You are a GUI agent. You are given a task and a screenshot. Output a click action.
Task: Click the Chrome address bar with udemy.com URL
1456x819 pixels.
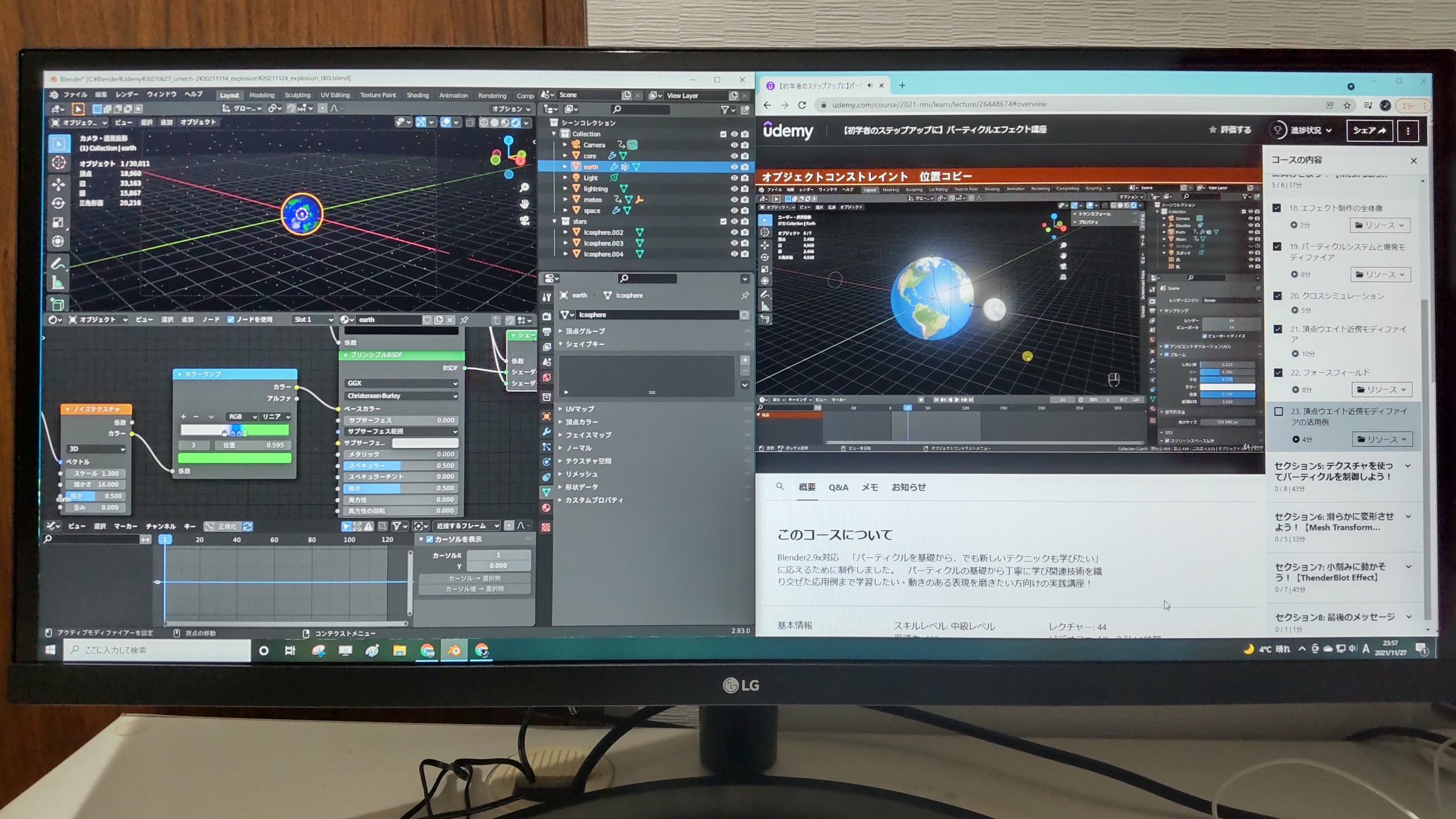pos(1069,105)
